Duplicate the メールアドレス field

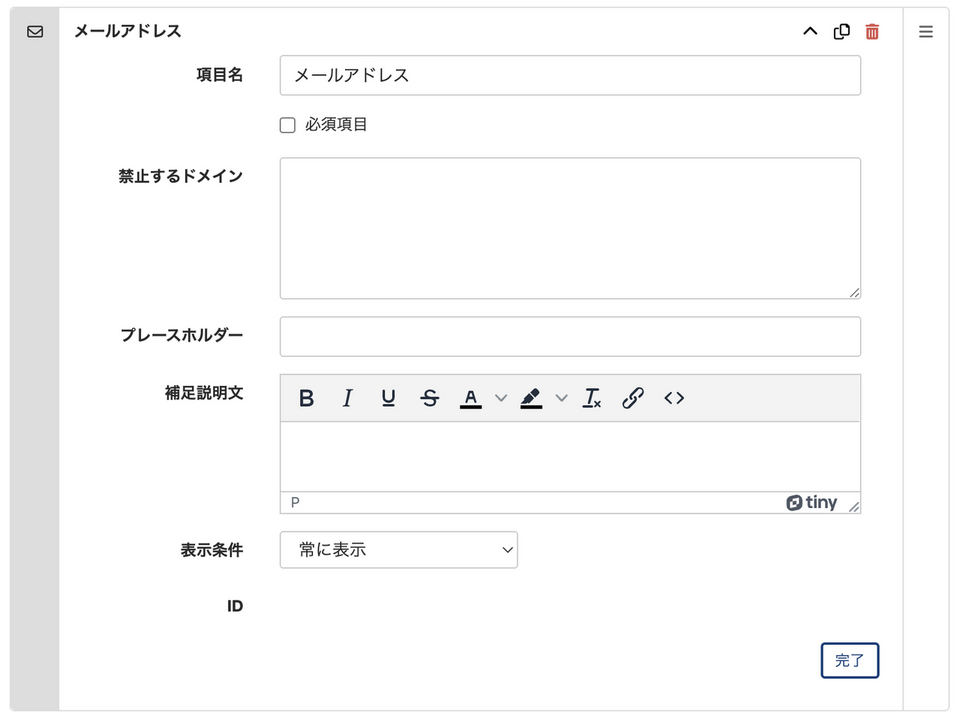(x=842, y=31)
